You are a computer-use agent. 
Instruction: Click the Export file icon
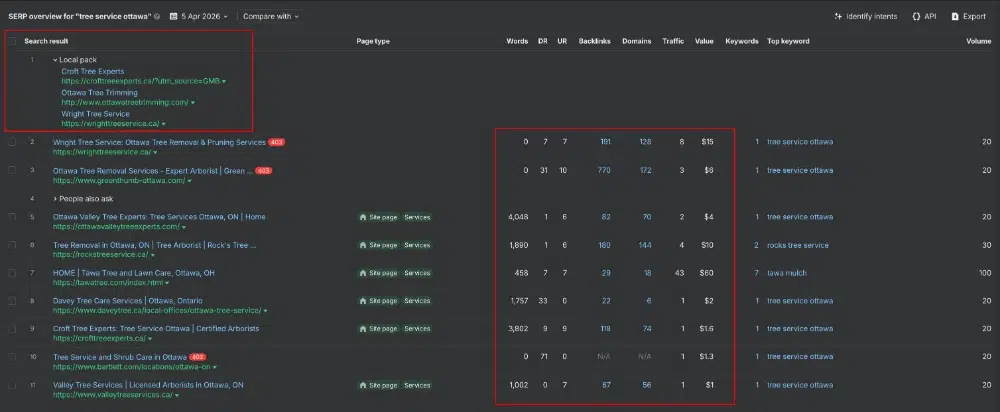(955, 17)
